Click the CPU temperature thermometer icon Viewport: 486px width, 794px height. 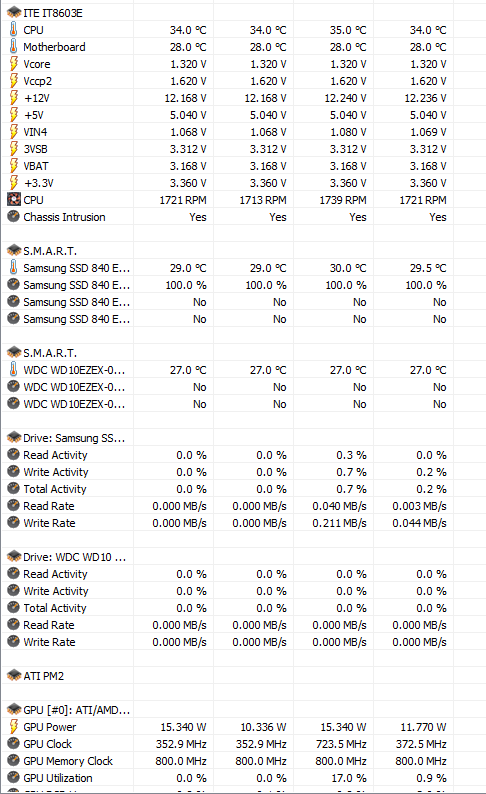14,30
